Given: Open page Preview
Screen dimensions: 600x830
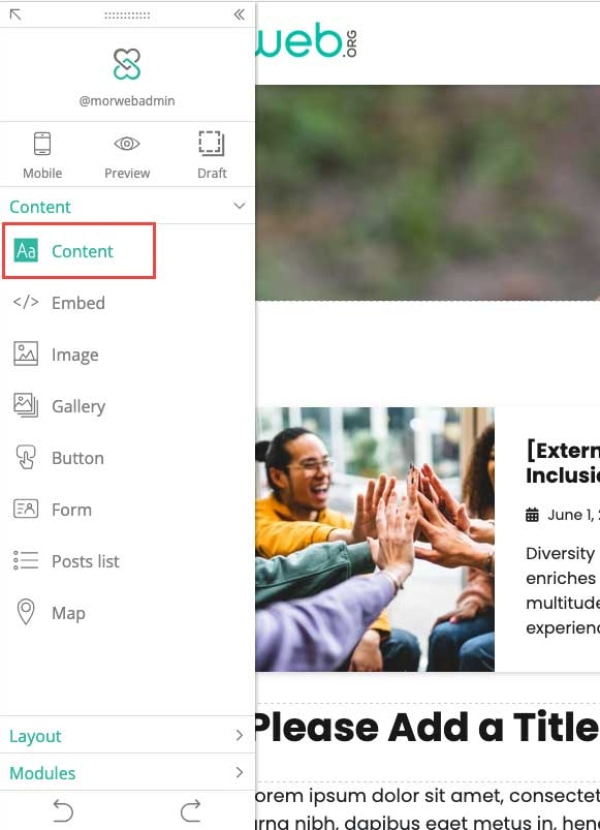Looking at the screenshot, I should [127, 155].
